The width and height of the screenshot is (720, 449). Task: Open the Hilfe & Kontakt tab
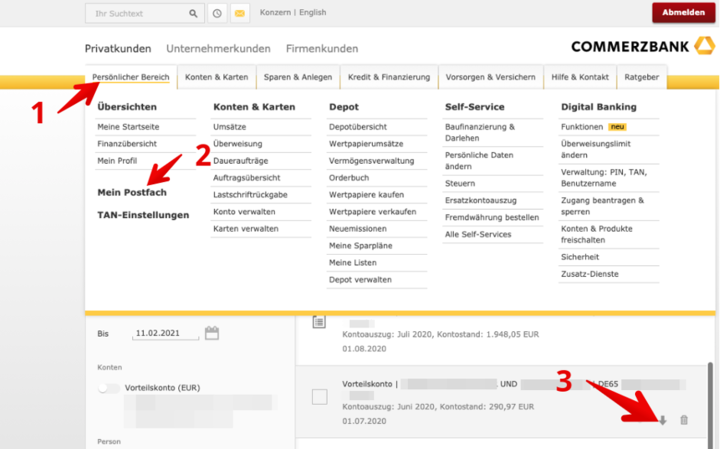(580, 77)
